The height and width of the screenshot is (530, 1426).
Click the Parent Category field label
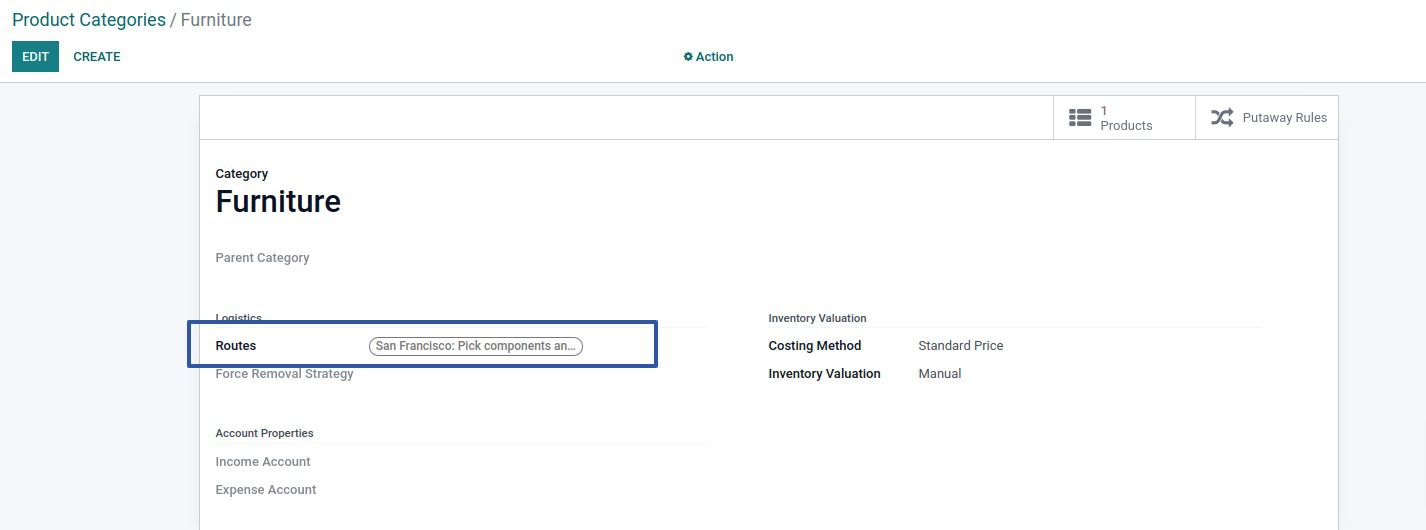pos(262,258)
